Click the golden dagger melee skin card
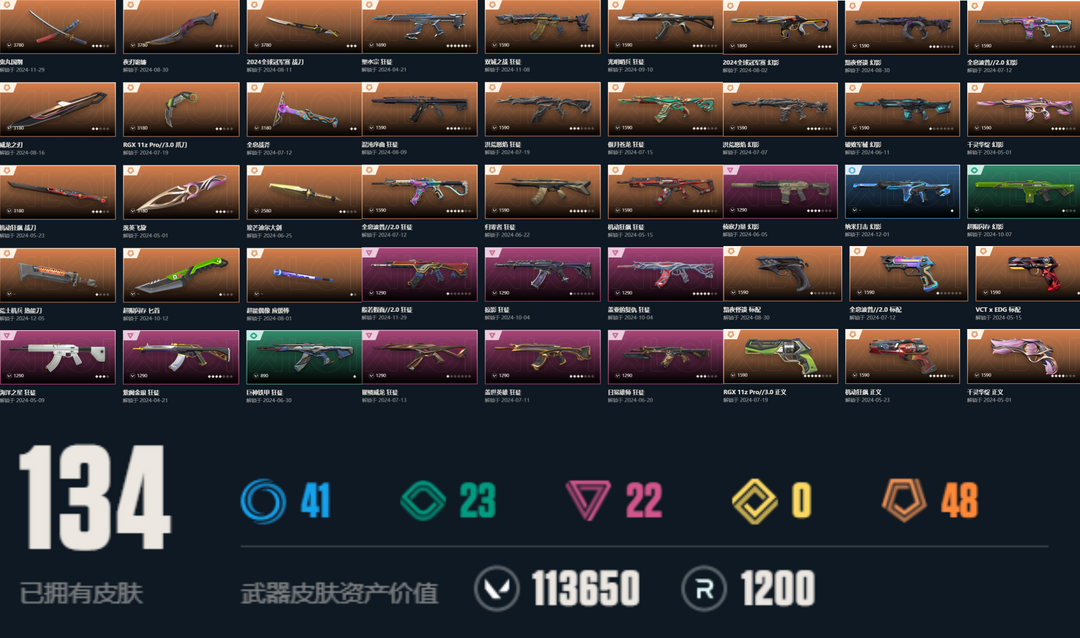 pos(304,192)
